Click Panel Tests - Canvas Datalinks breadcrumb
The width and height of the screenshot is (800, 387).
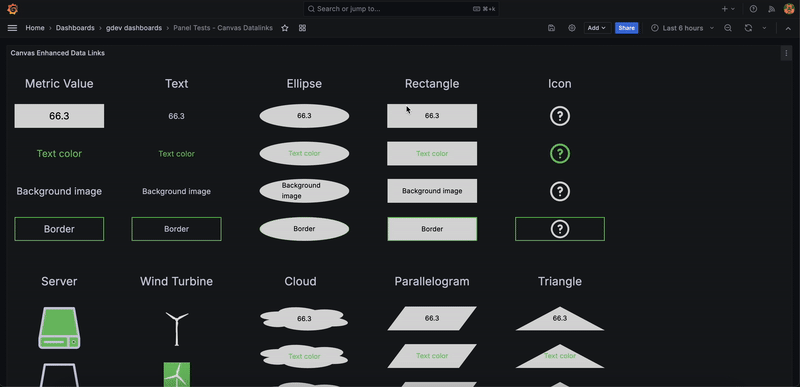tap(223, 28)
